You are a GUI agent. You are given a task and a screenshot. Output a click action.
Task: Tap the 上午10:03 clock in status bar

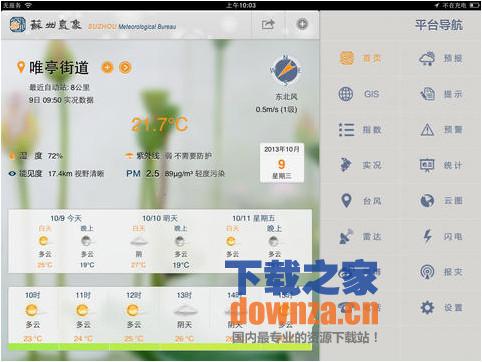point(241,5)
